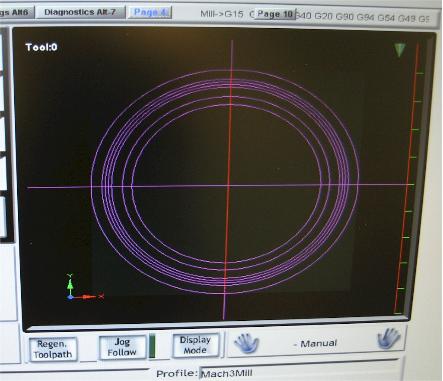Screen dimensions: 443x381
Task: Click the red vertical scale bar on right
Action: click(407, 178)
